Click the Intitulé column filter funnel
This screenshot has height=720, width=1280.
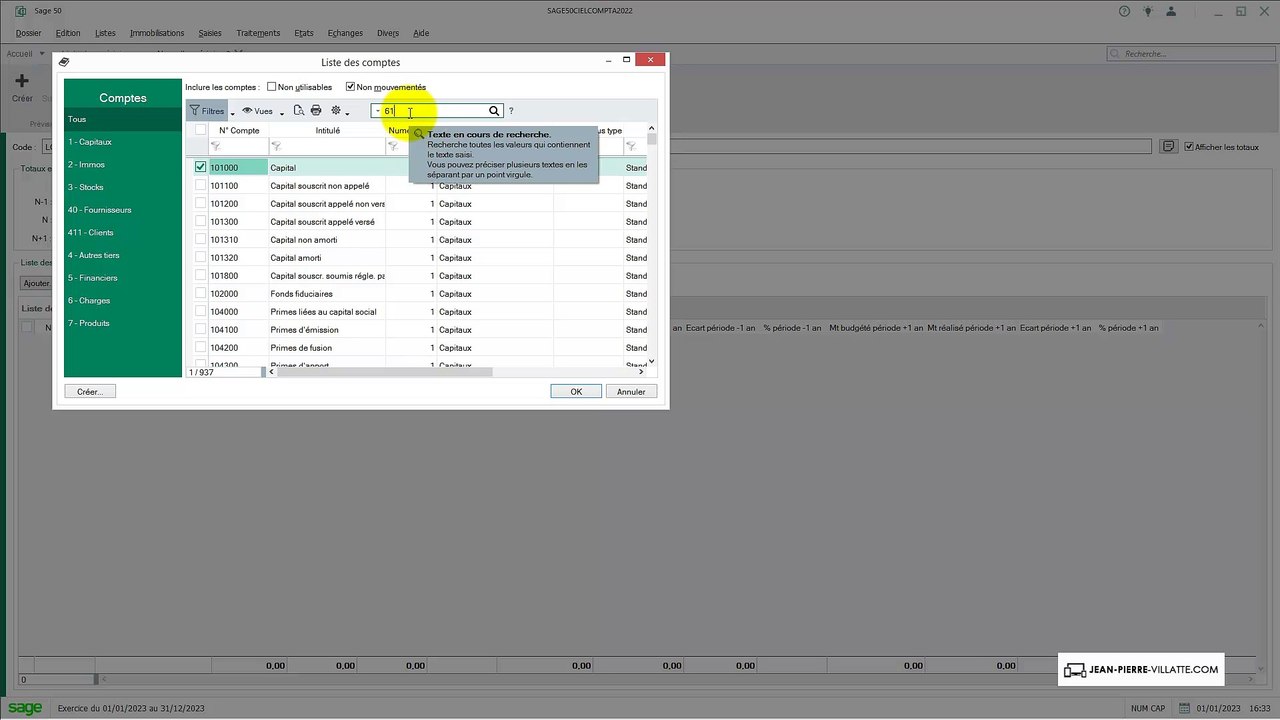coord(277,147)
